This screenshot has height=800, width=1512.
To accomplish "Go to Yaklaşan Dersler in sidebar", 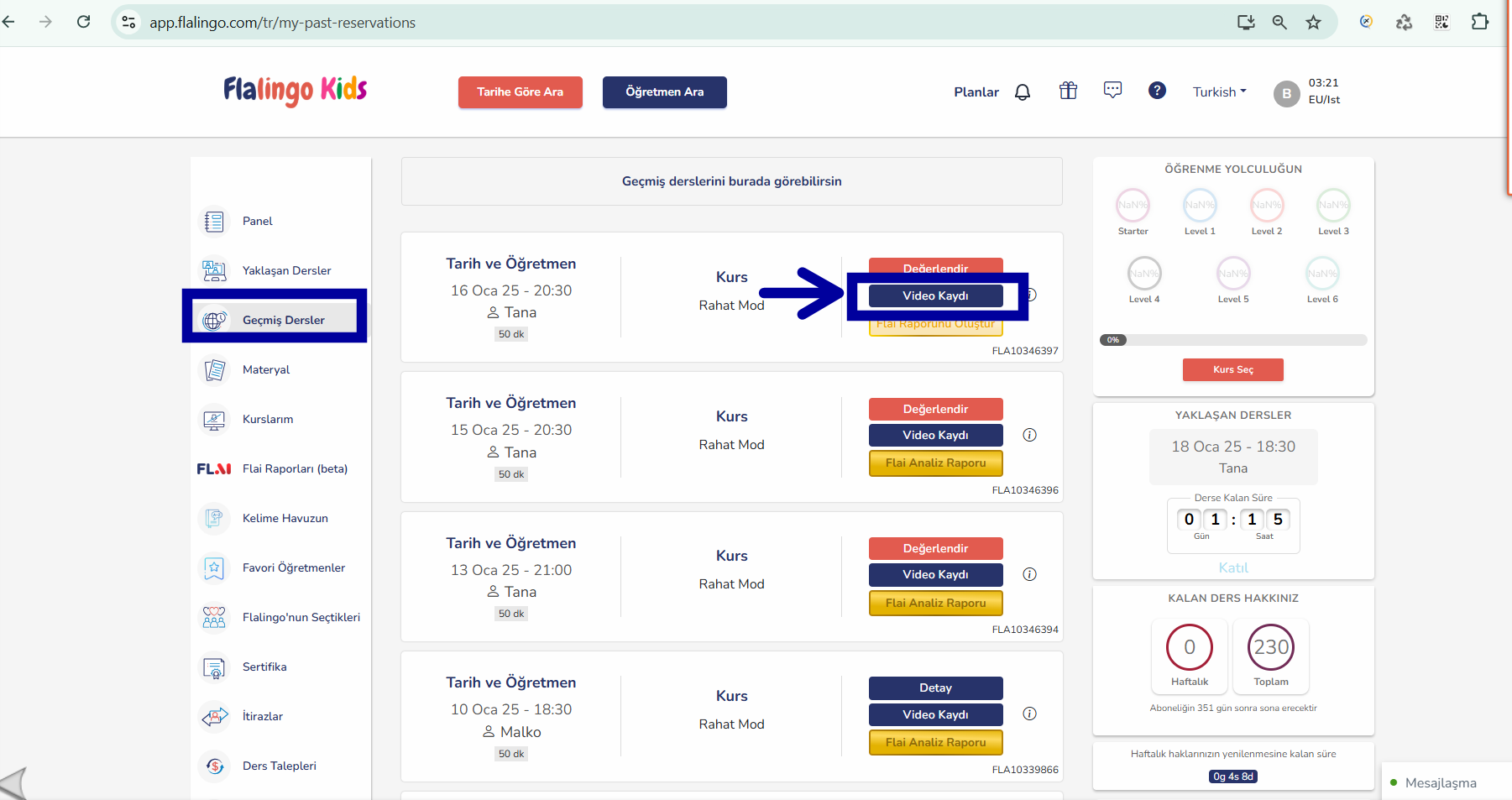I will pyautogui.click(x=286, y=270).
